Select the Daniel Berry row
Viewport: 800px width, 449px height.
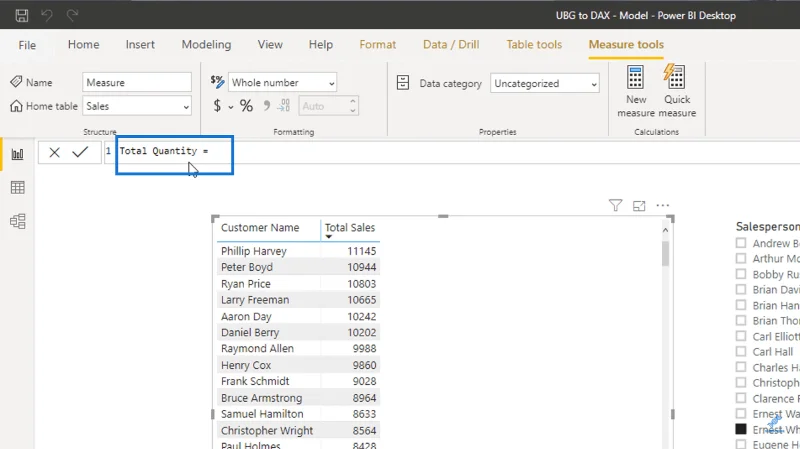pyautogui.click(x=298, y=332)
